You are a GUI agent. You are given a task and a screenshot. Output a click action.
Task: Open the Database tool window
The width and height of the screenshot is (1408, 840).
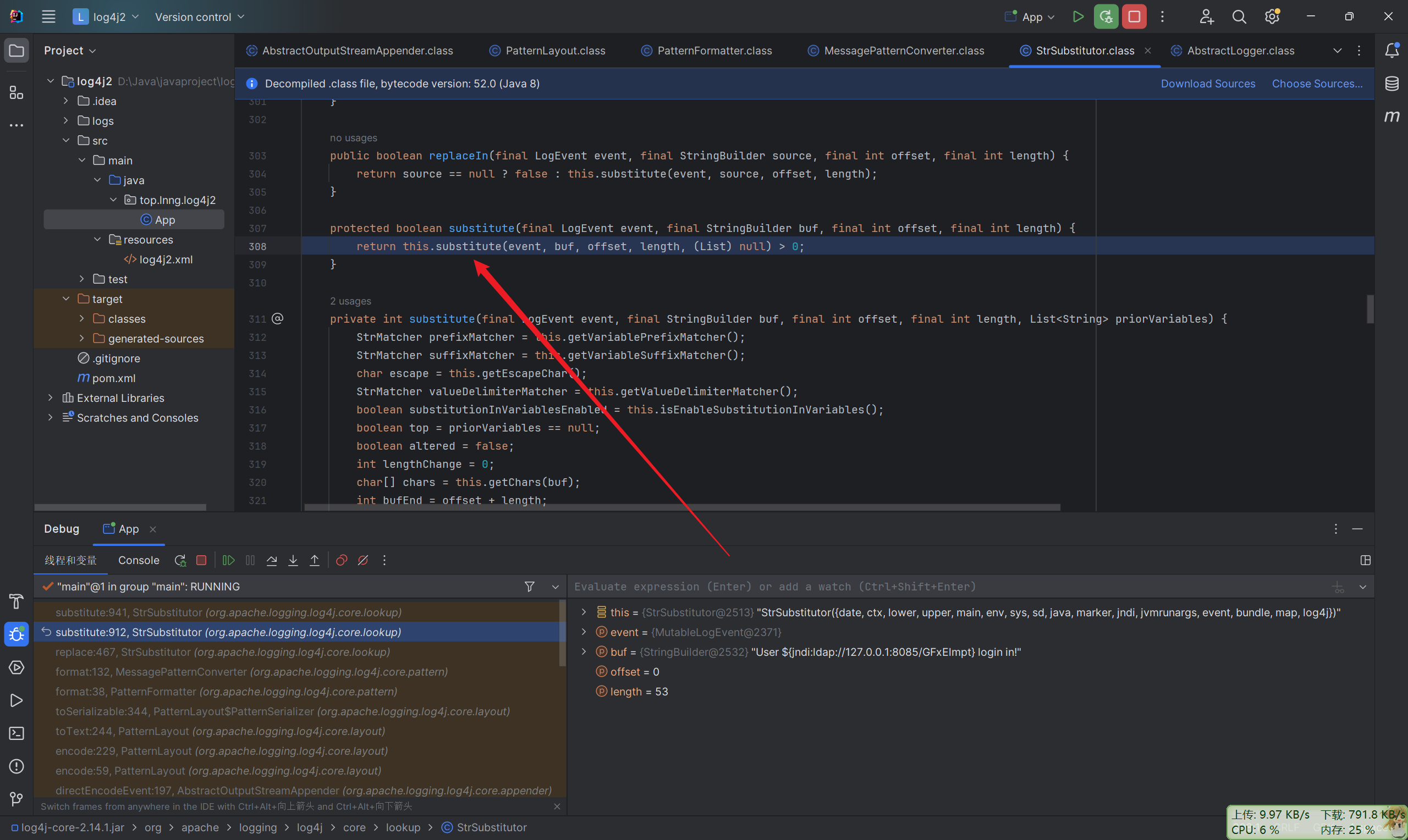click(1391, 84)
